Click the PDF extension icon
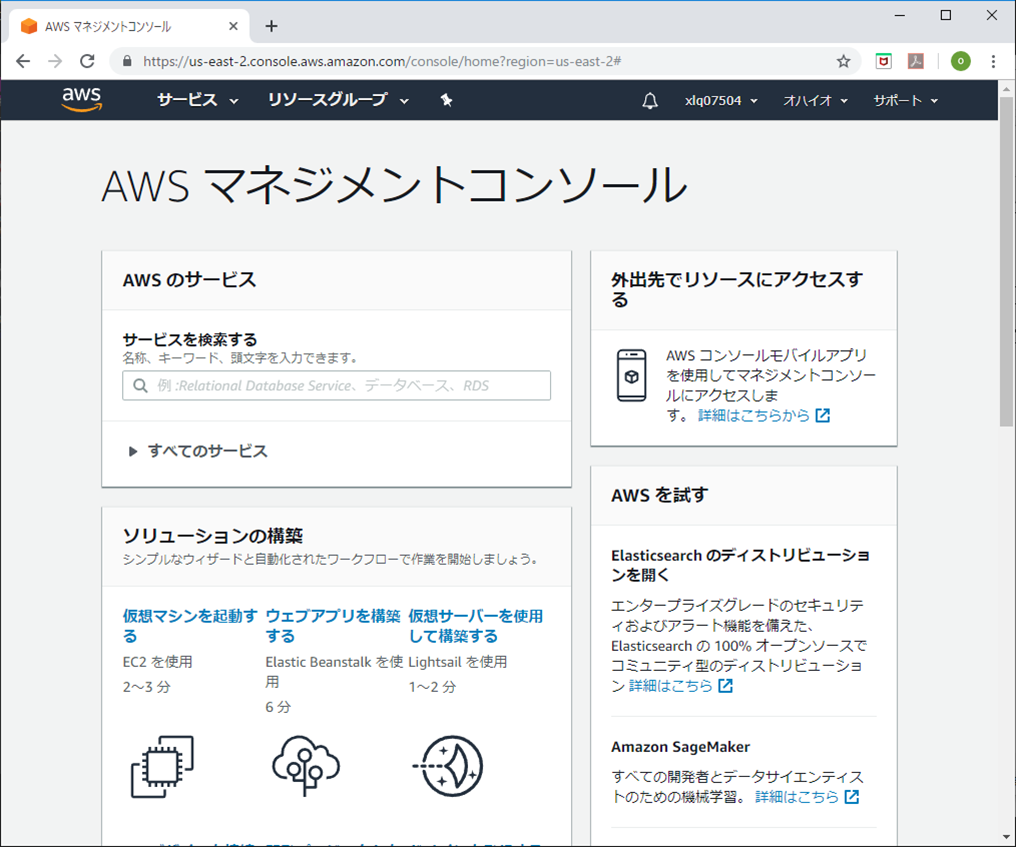 [x=916, y=62]
